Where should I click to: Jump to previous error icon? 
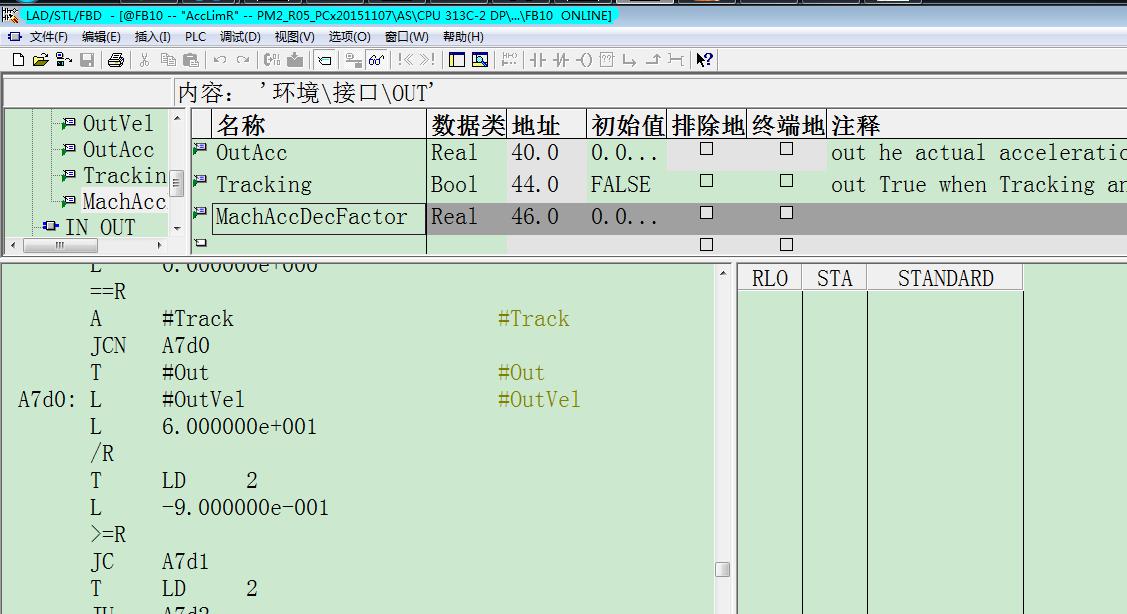click(x=406, y=60)
